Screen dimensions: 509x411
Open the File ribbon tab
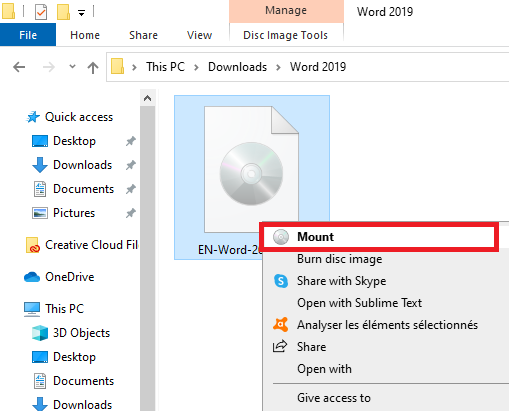[x=28, y=35]
